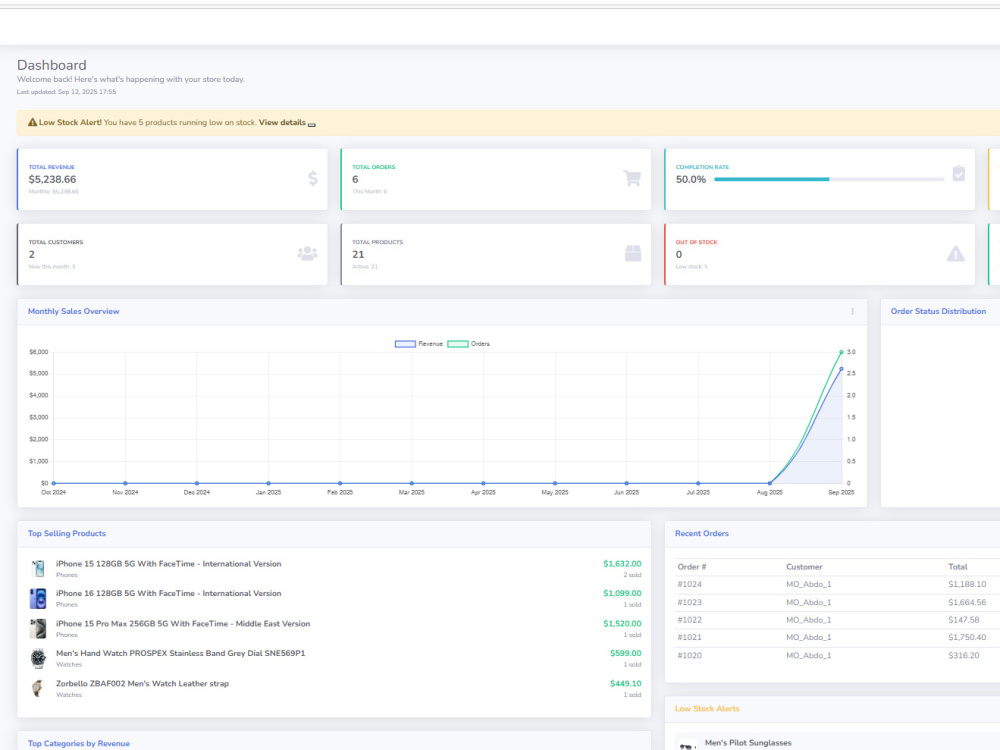Click the $1,750.40 order total
Image resolution: width=1000 pixels, height=750 pixels.
click(967, 637)
